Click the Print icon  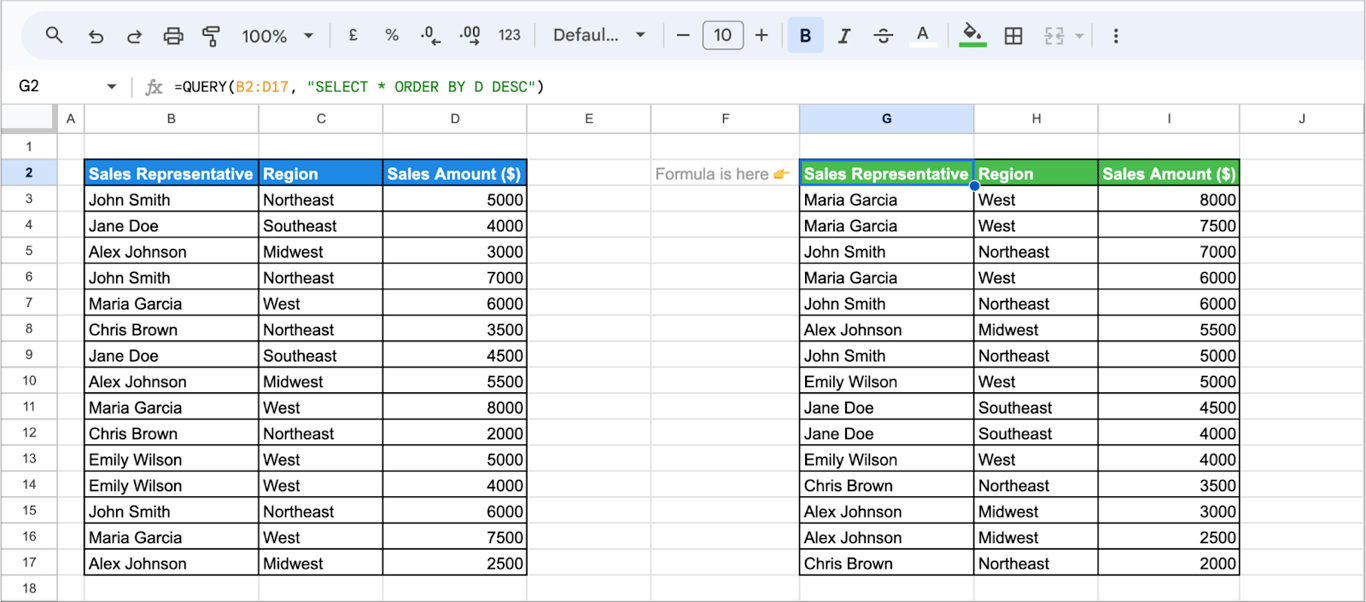click(x=173, y=36)
